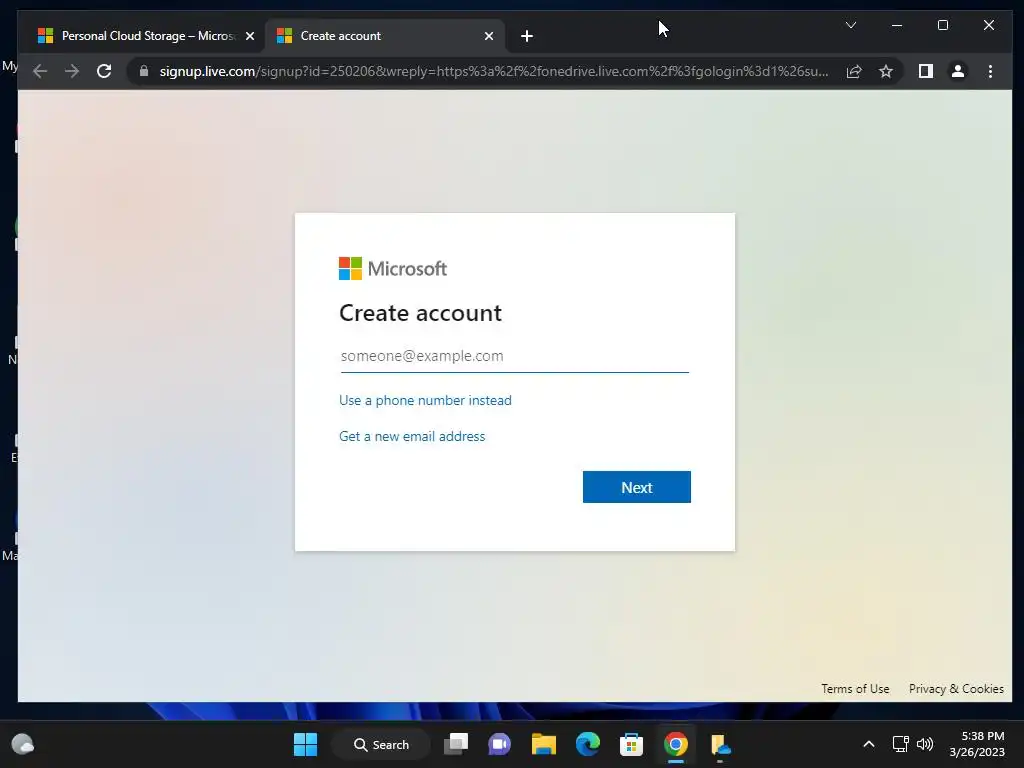This screenshot has width=1024, height=768.
Task: Open the volume tray icon
Action: 925,744
